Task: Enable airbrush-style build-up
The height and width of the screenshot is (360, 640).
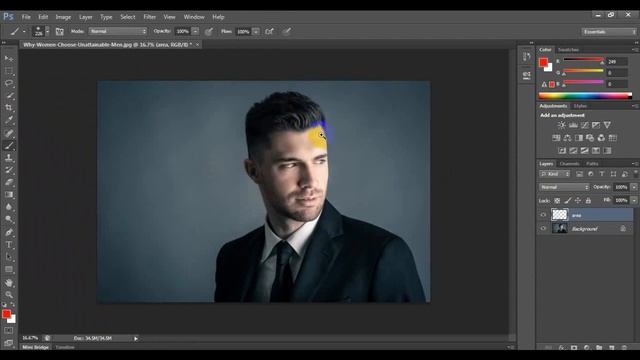Action: point(269,31)
